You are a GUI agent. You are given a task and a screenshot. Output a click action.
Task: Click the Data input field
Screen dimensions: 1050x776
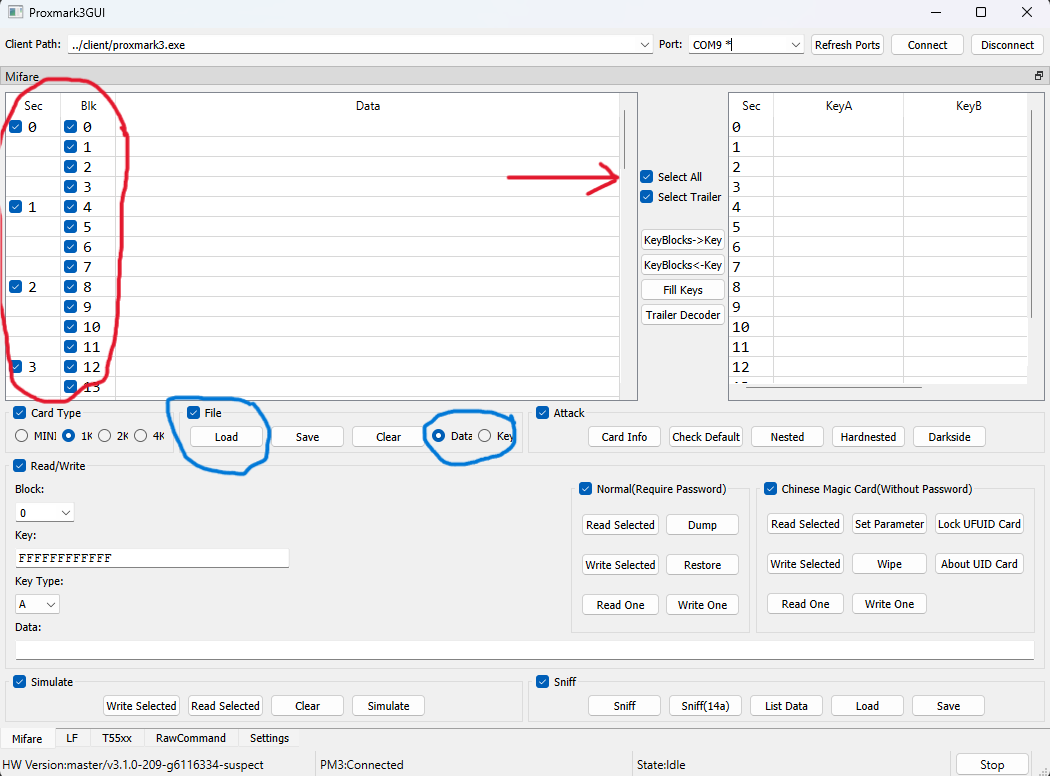coord(524,649)
